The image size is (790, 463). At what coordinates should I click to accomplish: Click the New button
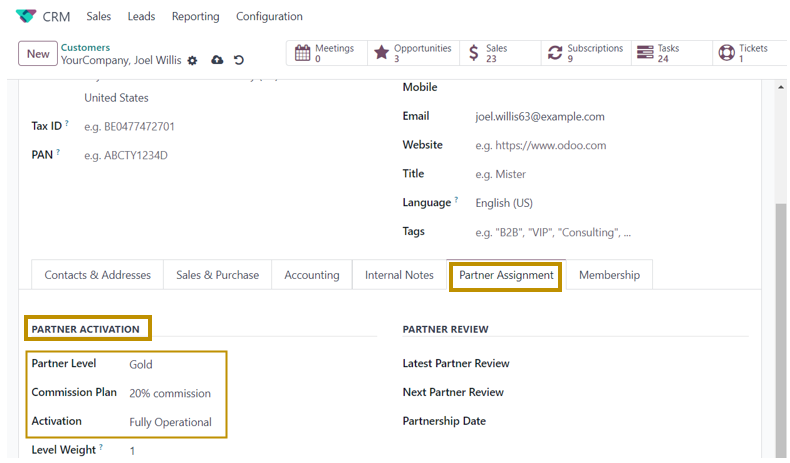38,54
